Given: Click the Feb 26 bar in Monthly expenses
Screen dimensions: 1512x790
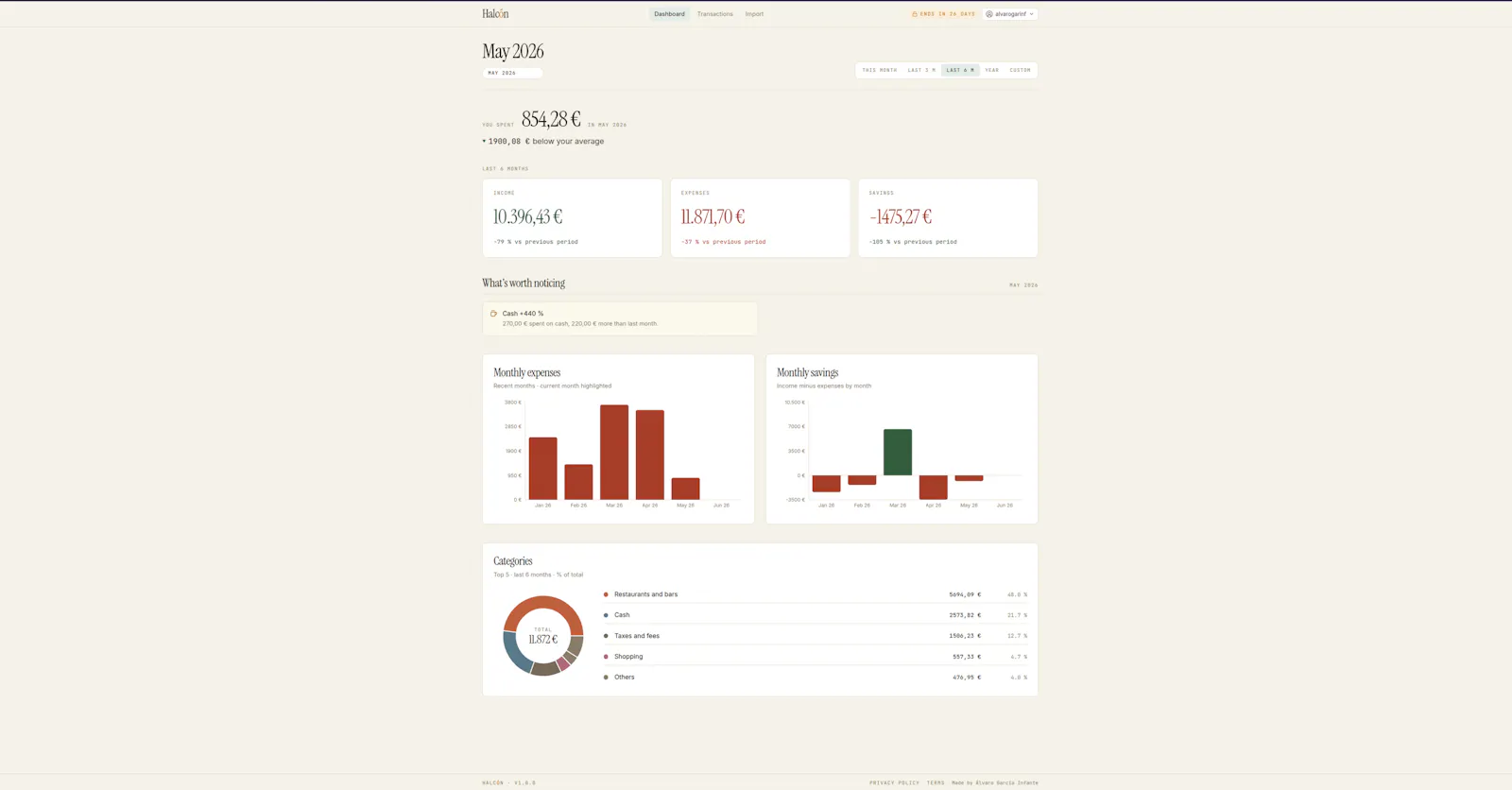Looking at the screenshot, I should [578, 482].
